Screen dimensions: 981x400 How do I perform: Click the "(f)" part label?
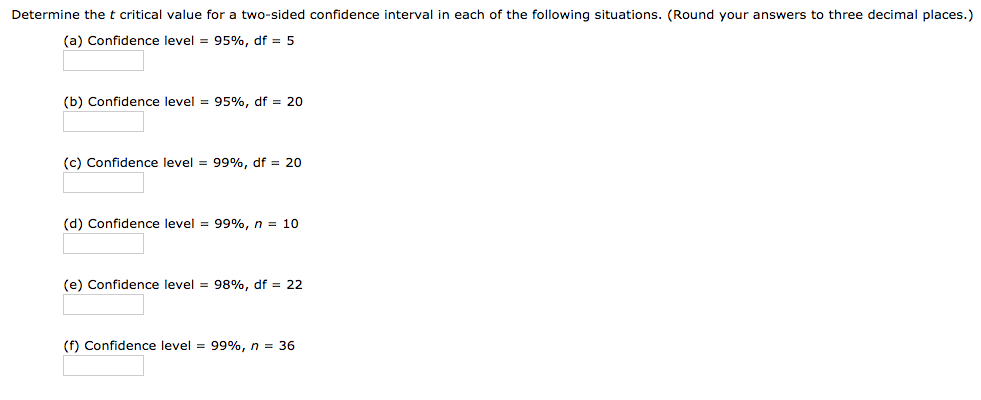72,346
